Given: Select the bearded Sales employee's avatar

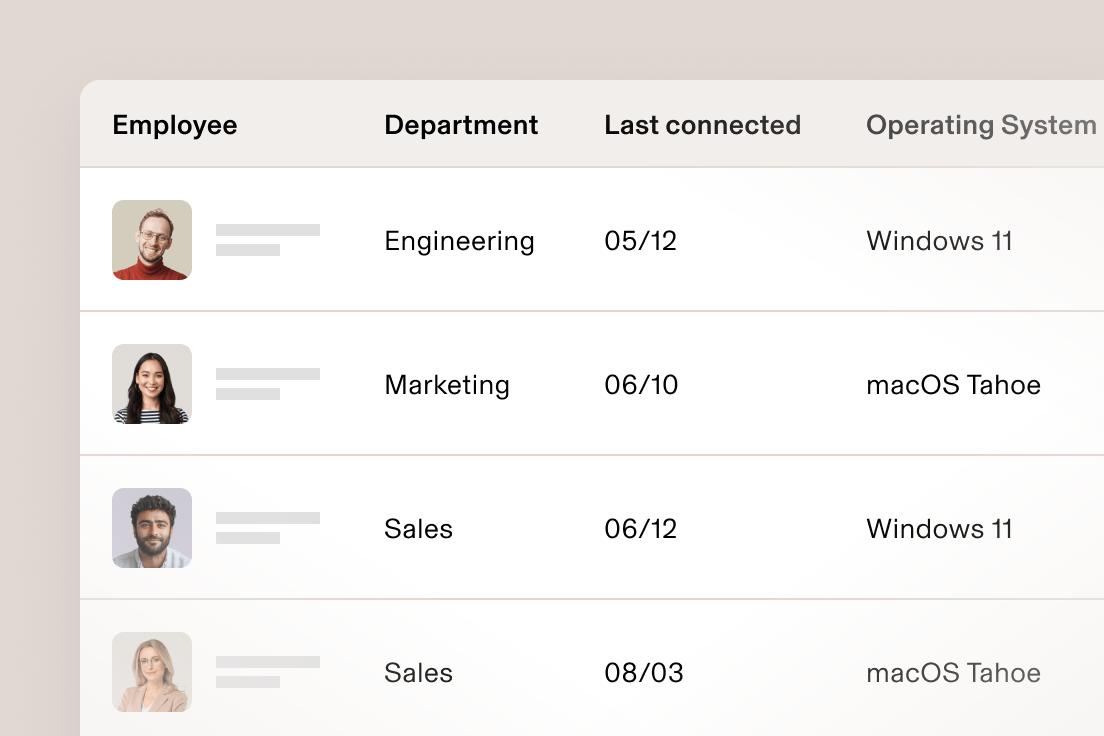Looking at the screenshot, I should [151, 528].
